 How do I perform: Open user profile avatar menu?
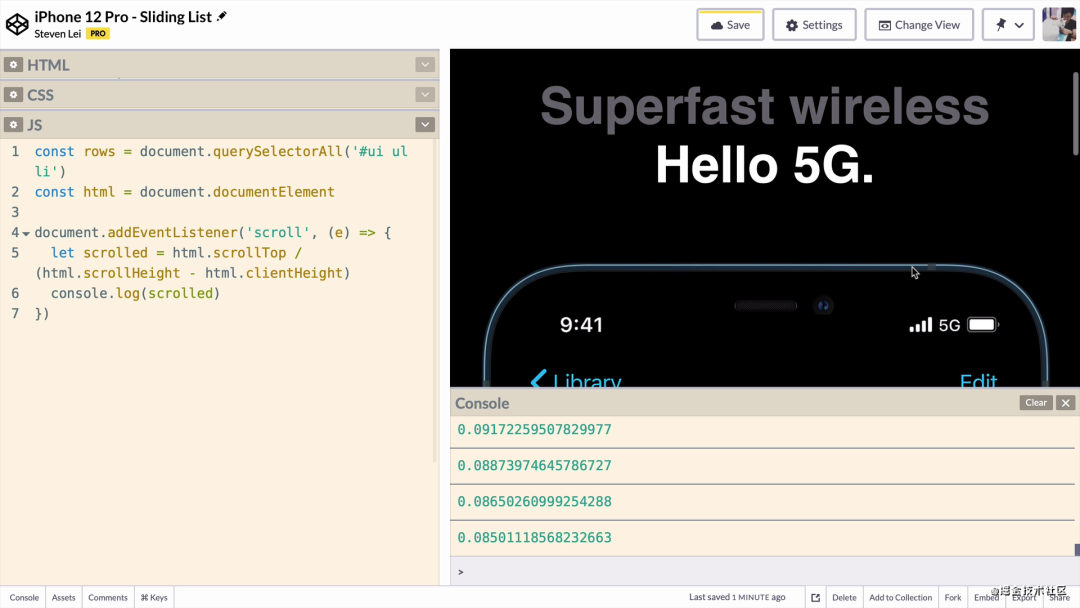coord(1059,25)
